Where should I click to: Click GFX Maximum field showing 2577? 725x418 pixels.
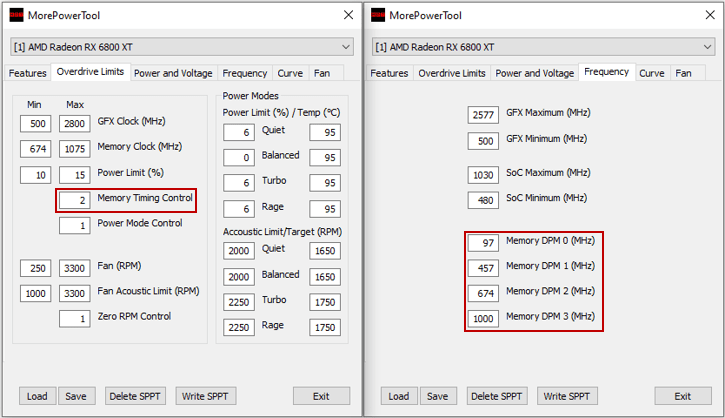point(483,115)
